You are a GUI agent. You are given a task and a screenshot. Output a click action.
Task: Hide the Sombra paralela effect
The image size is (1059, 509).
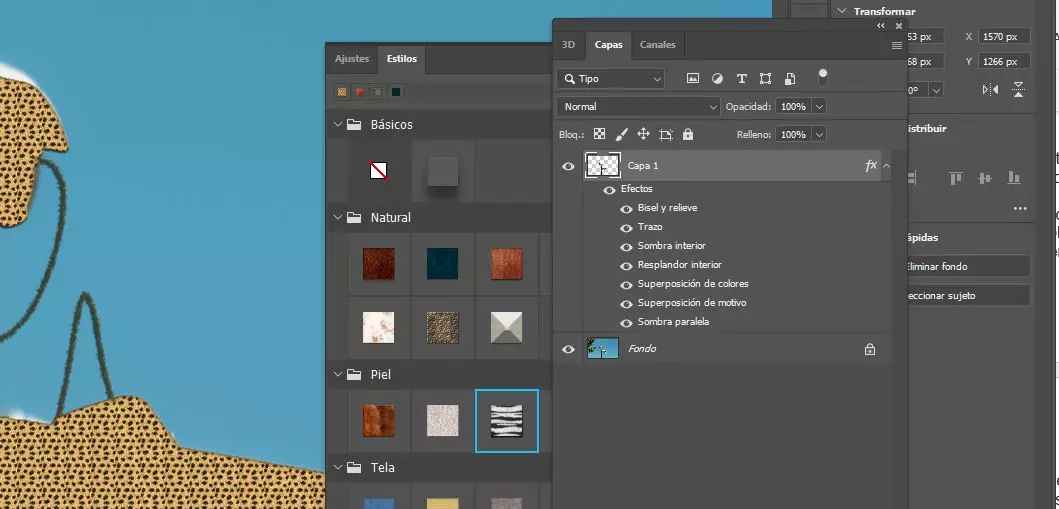pos(627,323)
